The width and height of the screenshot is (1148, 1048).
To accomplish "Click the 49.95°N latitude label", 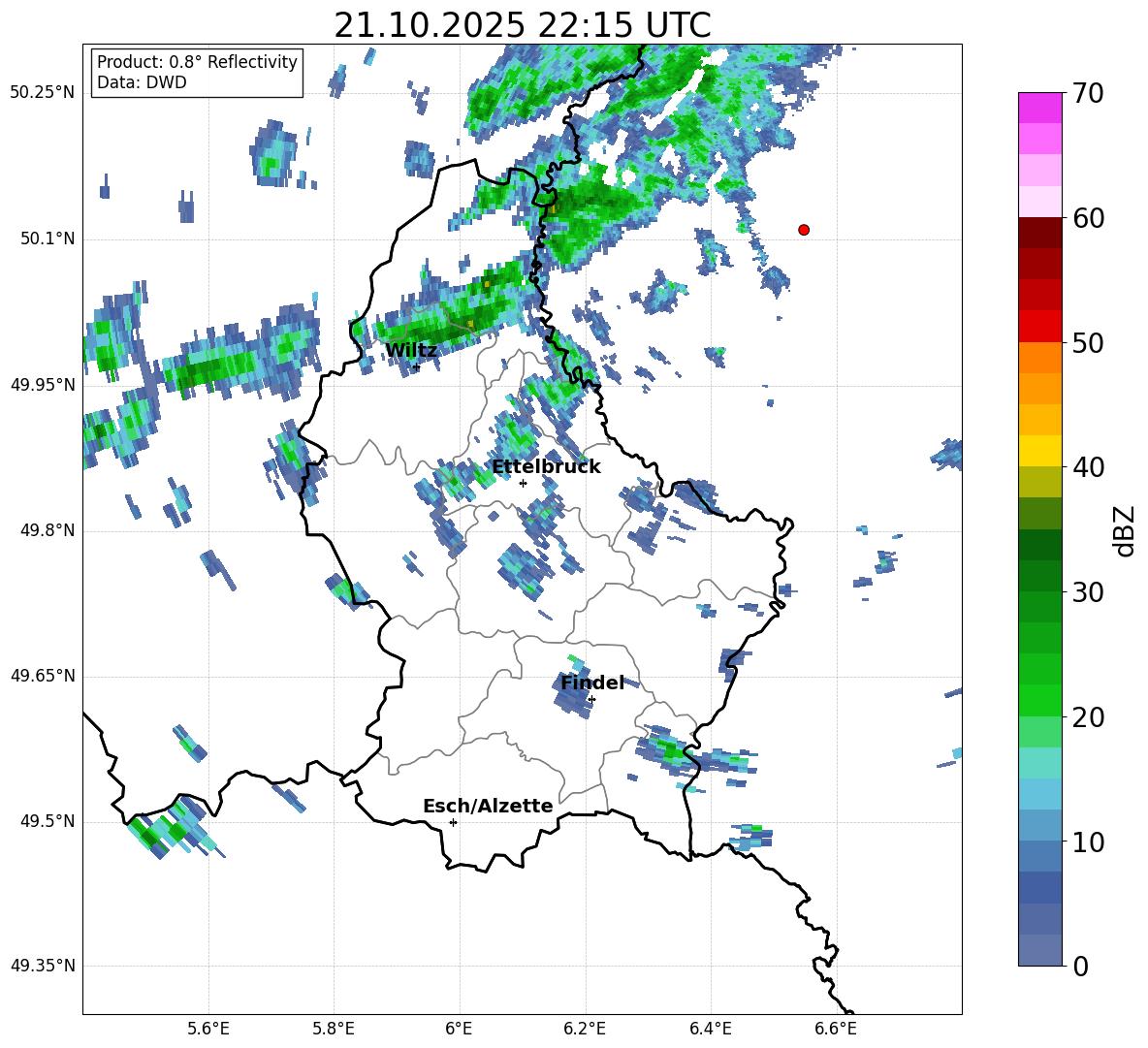I will (x=42, y=384).
